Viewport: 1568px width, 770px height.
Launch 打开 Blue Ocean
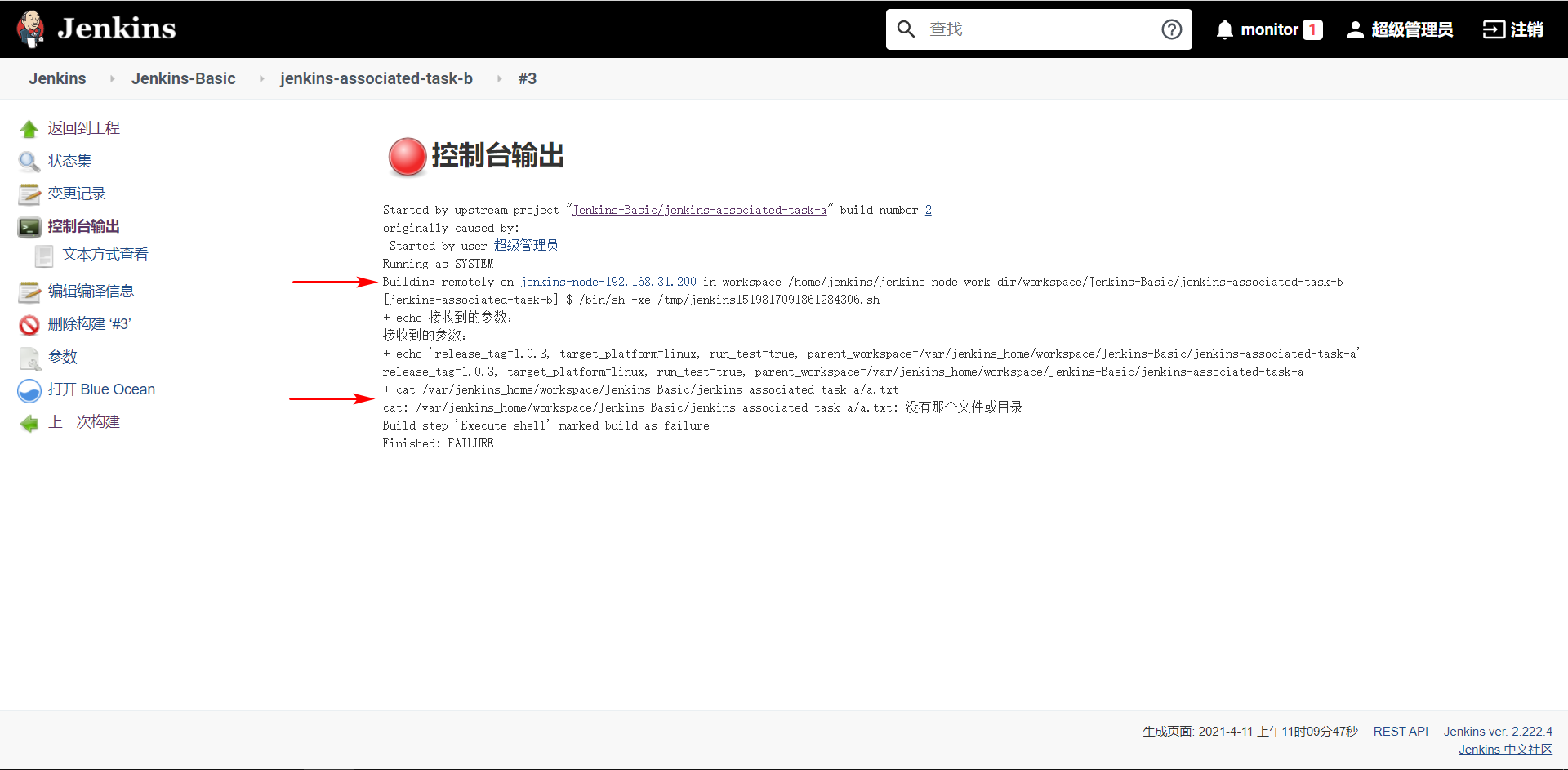[x=101, y=389]
